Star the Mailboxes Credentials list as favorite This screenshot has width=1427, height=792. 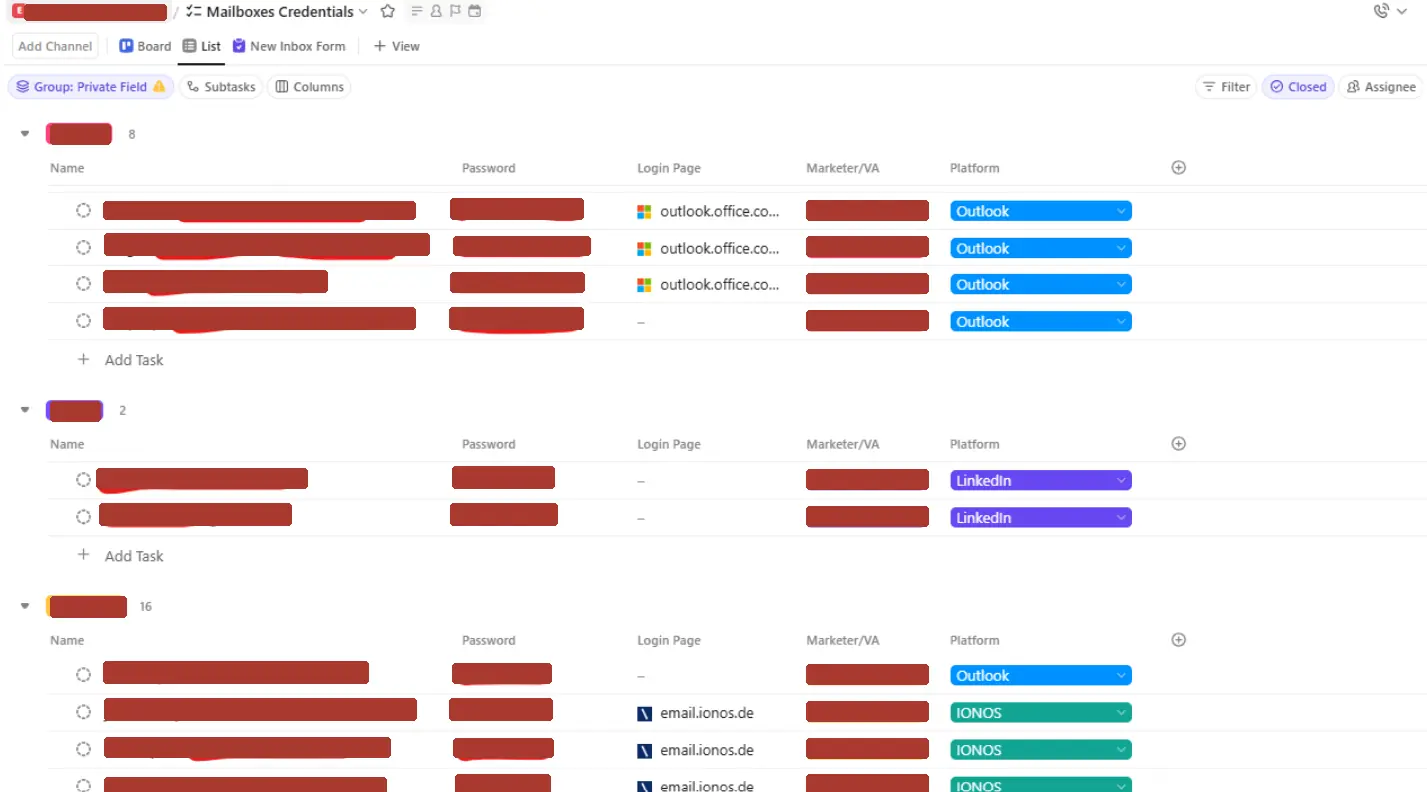click(388, 11)
